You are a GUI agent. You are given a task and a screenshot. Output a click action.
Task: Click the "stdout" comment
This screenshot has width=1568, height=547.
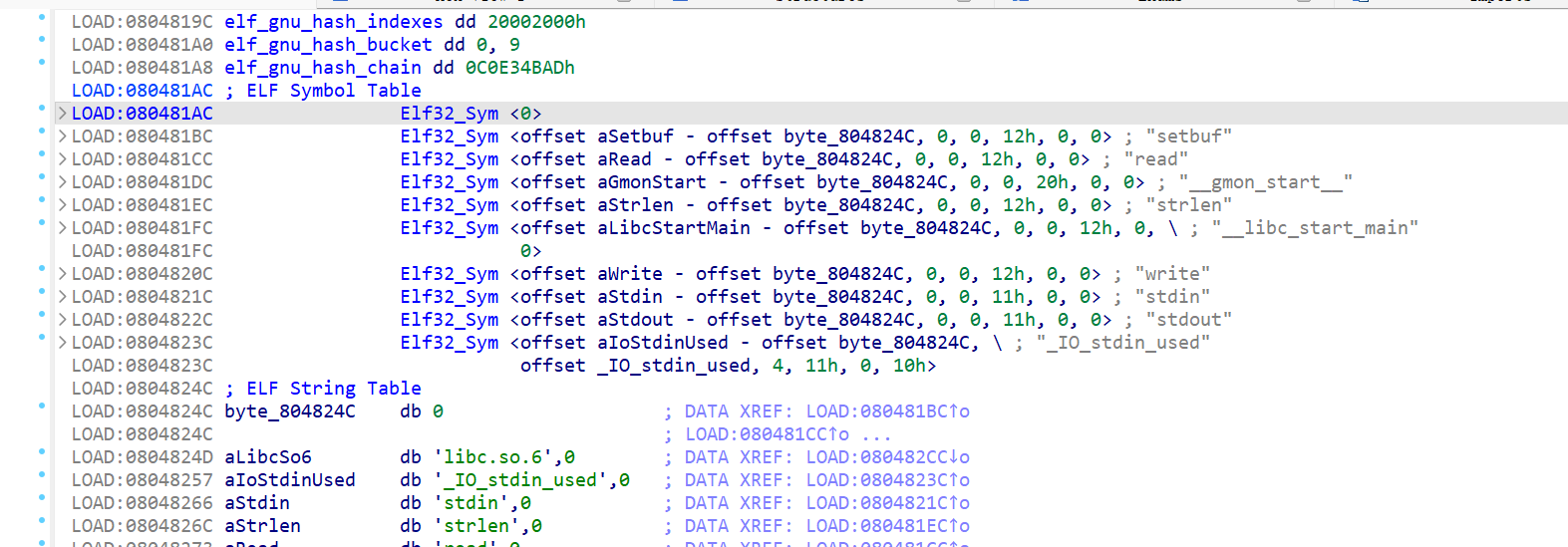pos(1188,320)
